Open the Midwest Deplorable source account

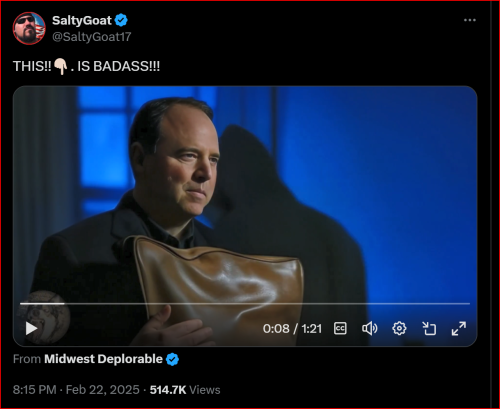pyautogui.click(x=103, y=359)
